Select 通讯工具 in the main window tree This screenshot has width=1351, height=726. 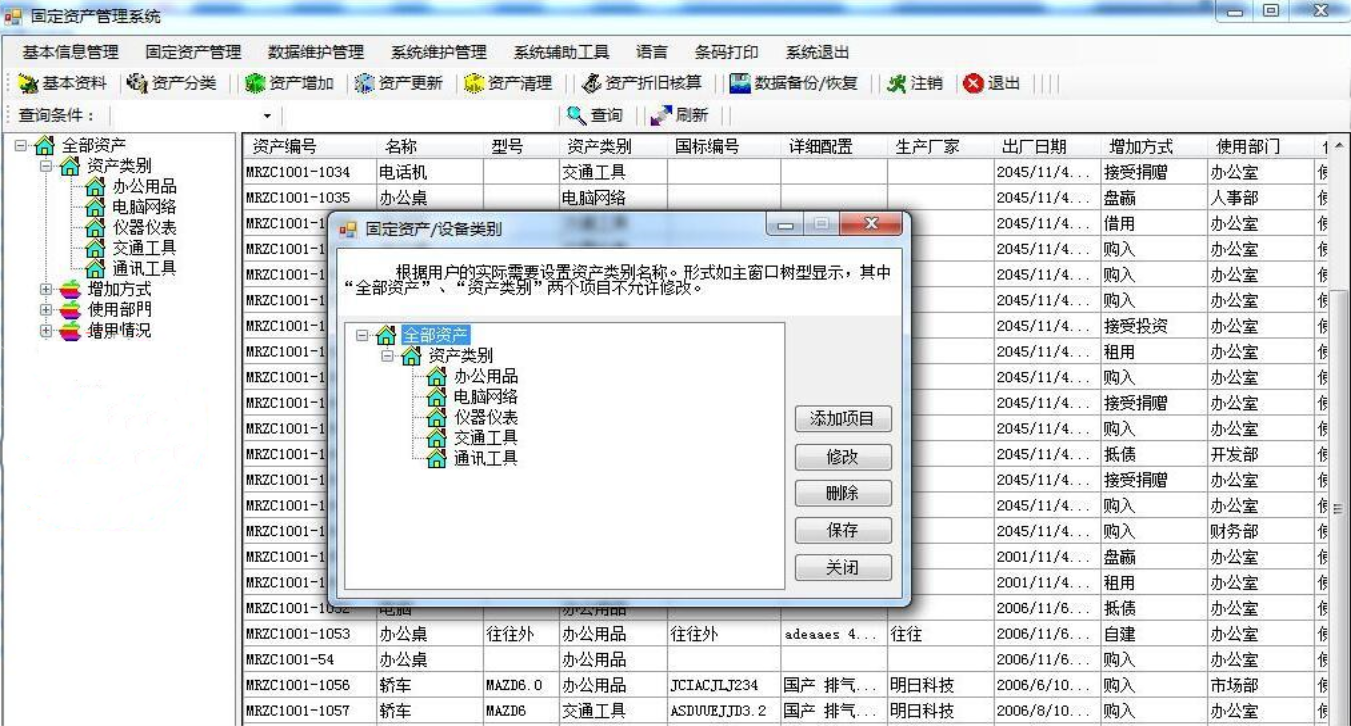(x=144, y=268)
